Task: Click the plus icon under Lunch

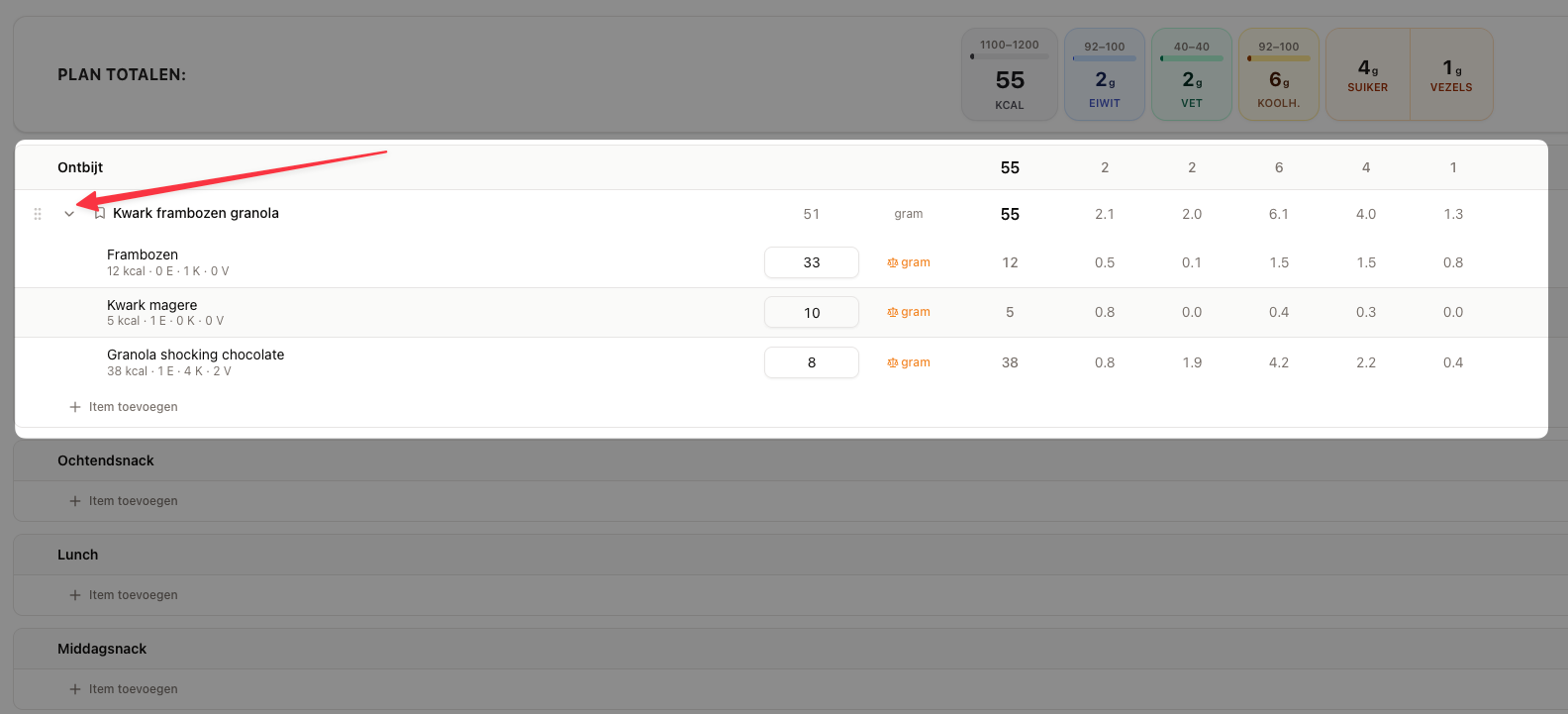Action: point(75,595)
